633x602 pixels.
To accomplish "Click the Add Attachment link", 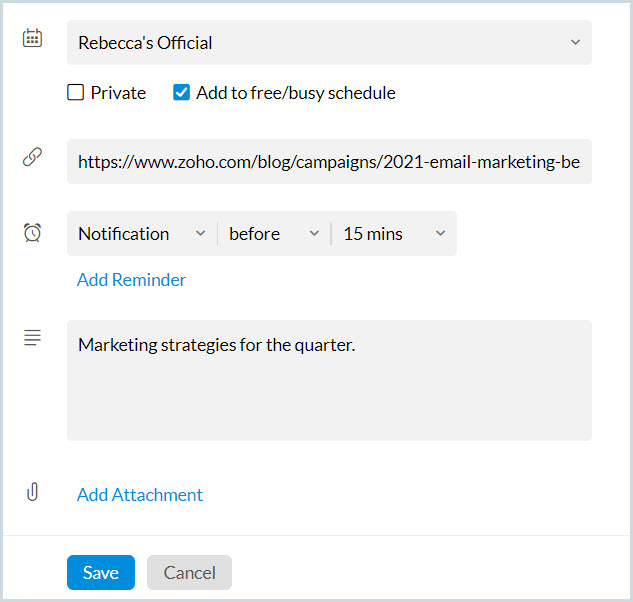I will click(140, 495).
